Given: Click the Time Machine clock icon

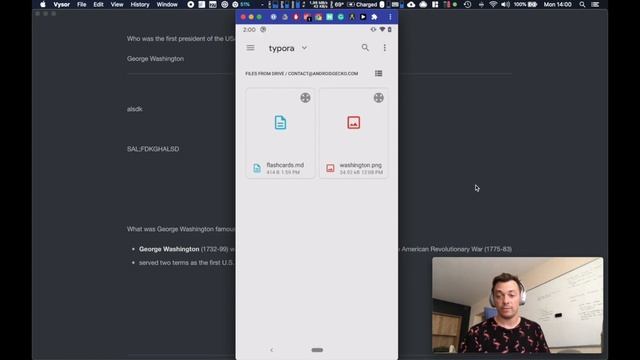Looking at the screenshot, I should pos(468,4).
